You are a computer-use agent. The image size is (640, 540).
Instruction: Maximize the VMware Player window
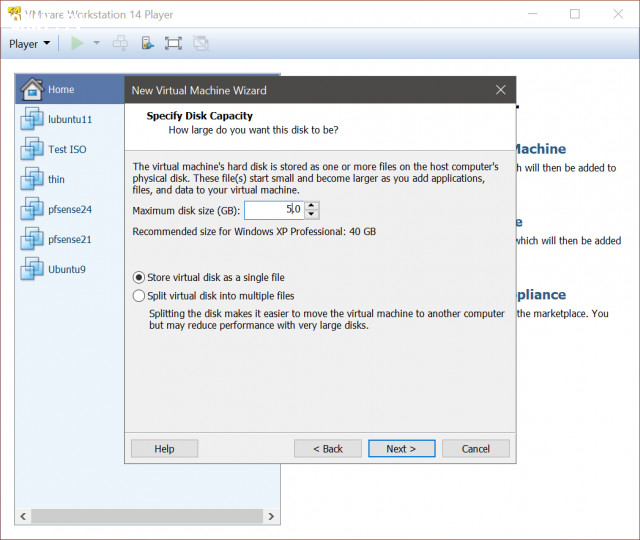[x=575, y=14]
